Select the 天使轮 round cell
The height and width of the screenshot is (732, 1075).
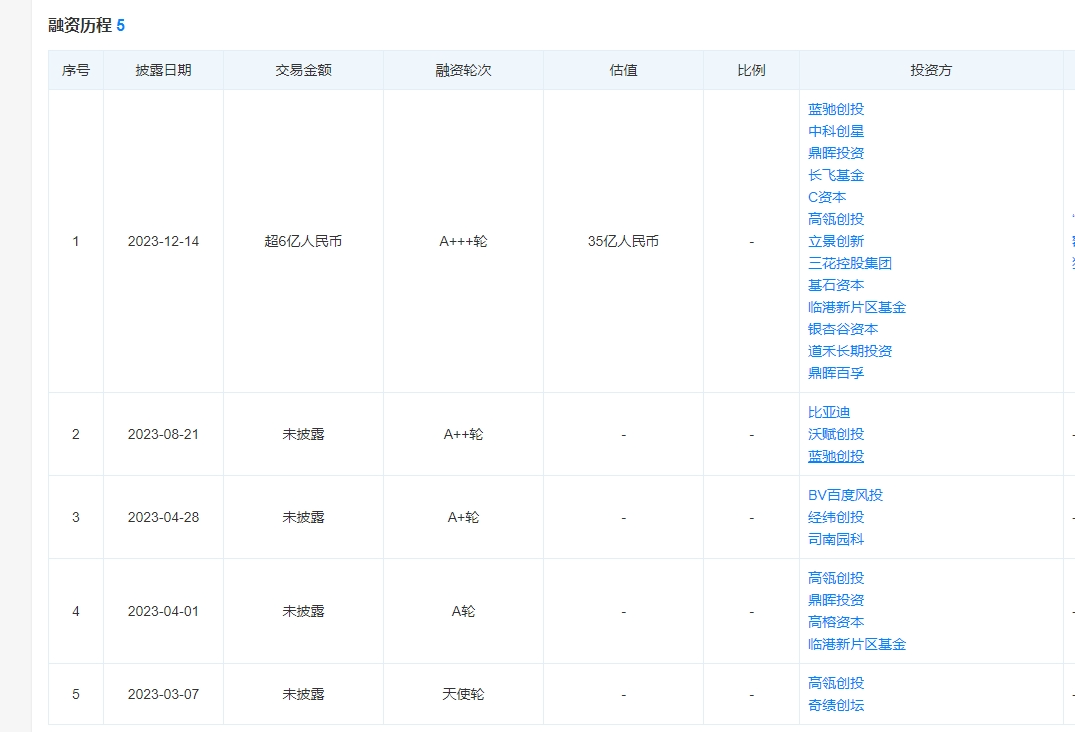463,694
